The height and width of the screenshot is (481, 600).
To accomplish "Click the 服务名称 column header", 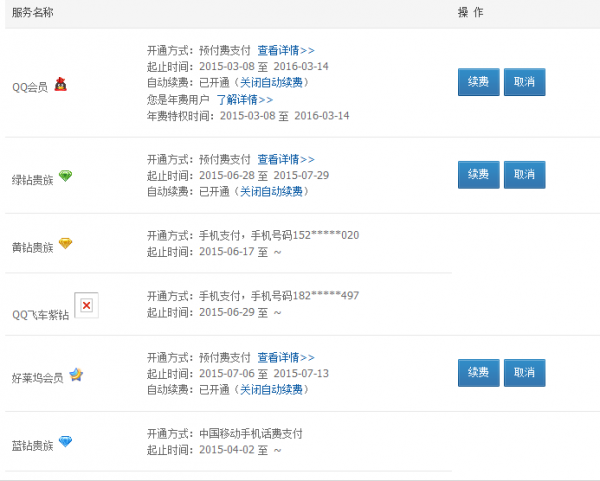I will (33, 13).
